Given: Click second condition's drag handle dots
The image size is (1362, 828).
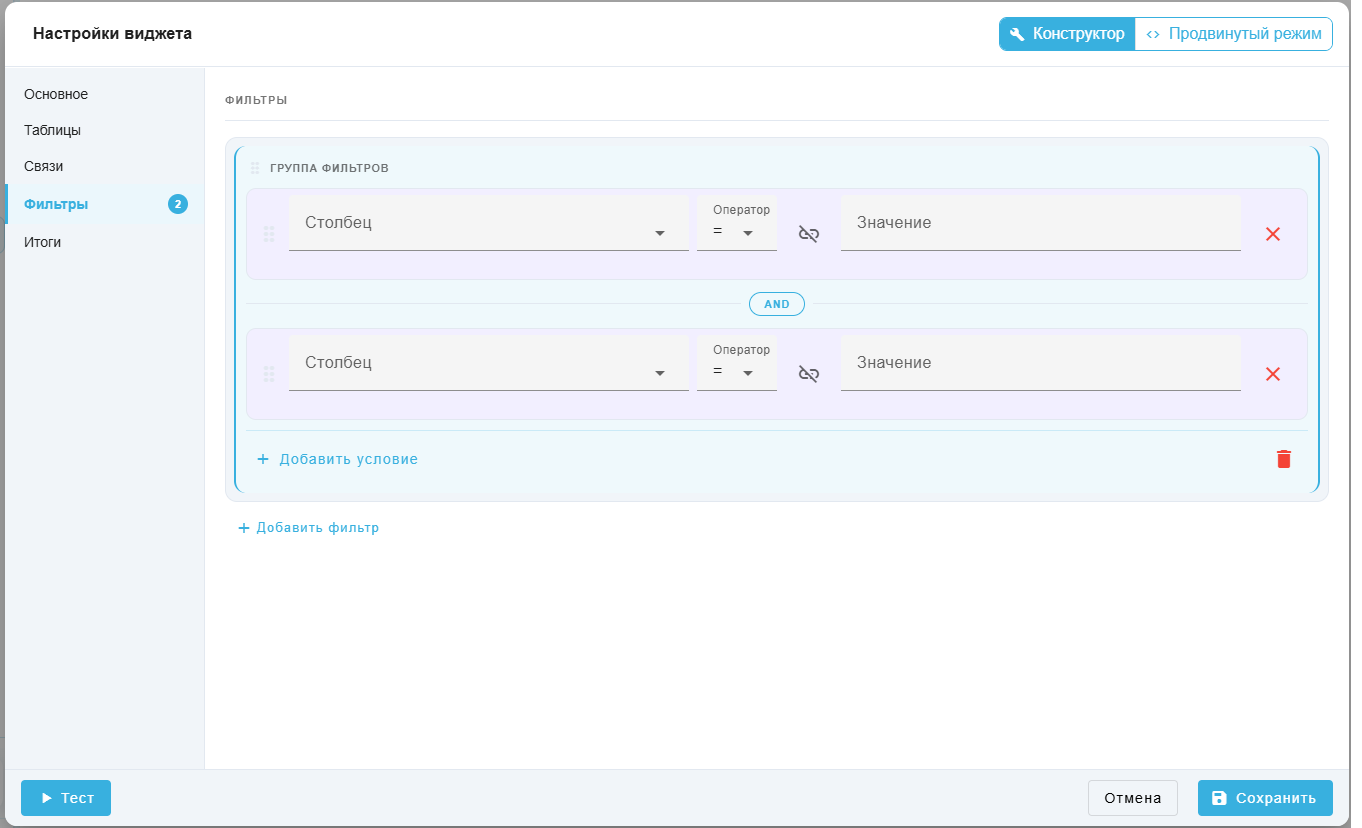Looking at the screenshot, I should coord(269,374).
